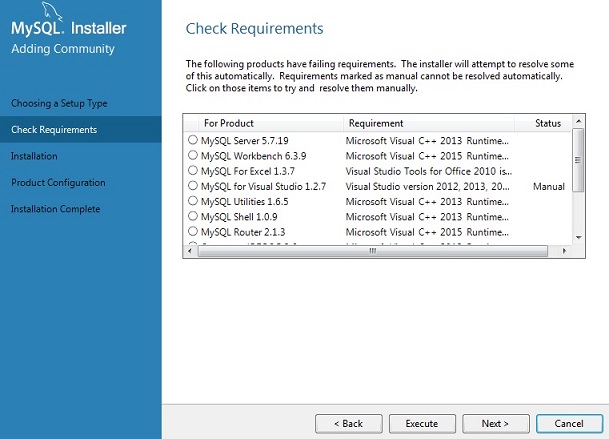Select the MySQL Utilities 1.6.5 radio button
The width and height of the screenshot is (609, 439).
tap(193, 201)
